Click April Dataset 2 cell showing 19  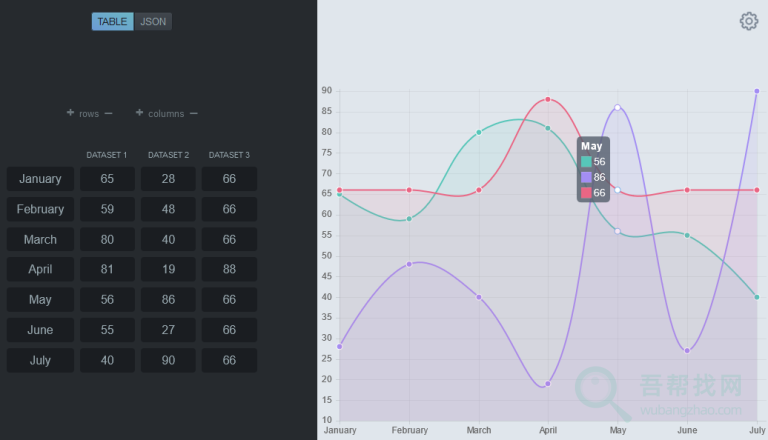click(x=168, y=270)
